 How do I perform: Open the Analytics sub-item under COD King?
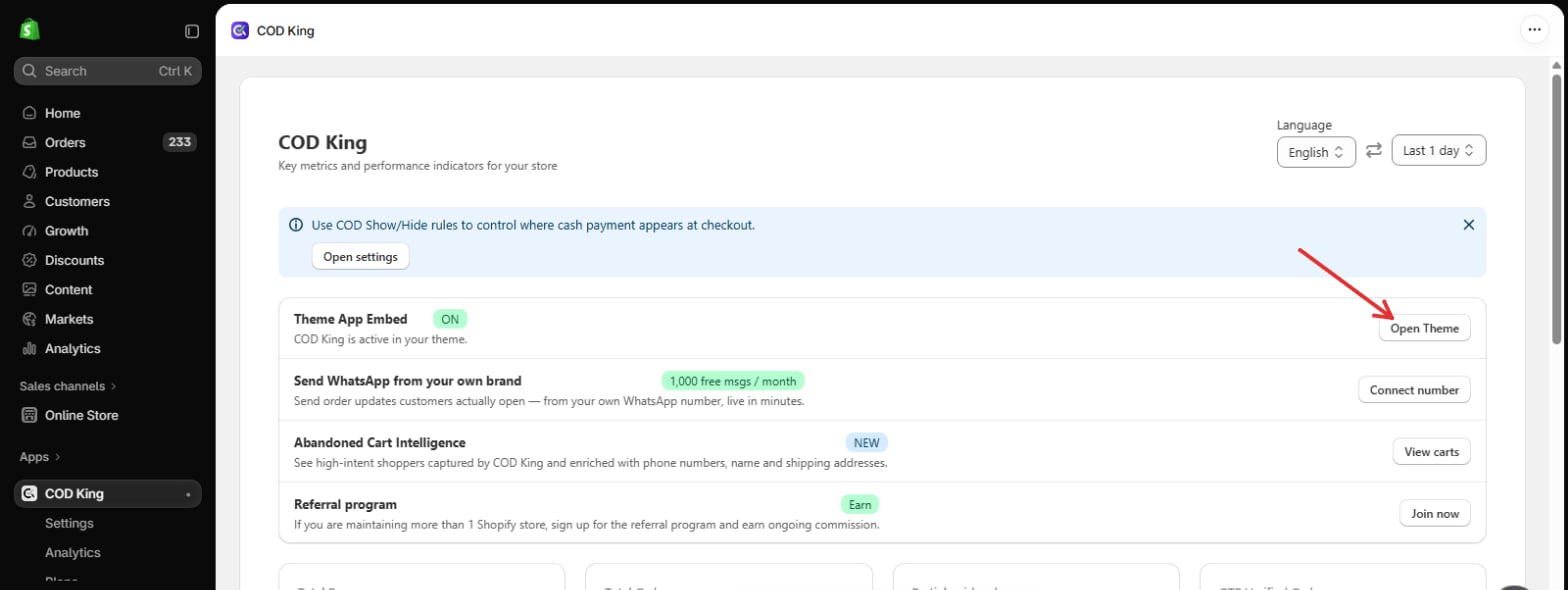point(73,552)
